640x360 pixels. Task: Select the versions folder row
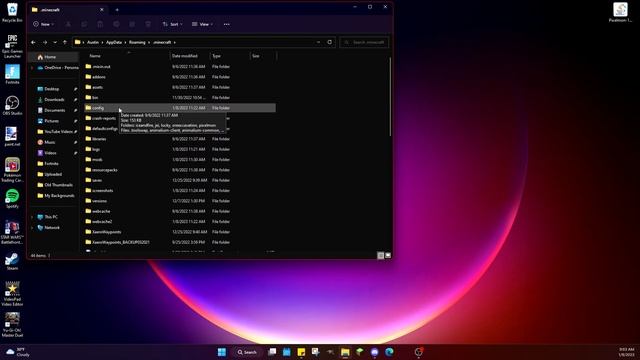180,201
